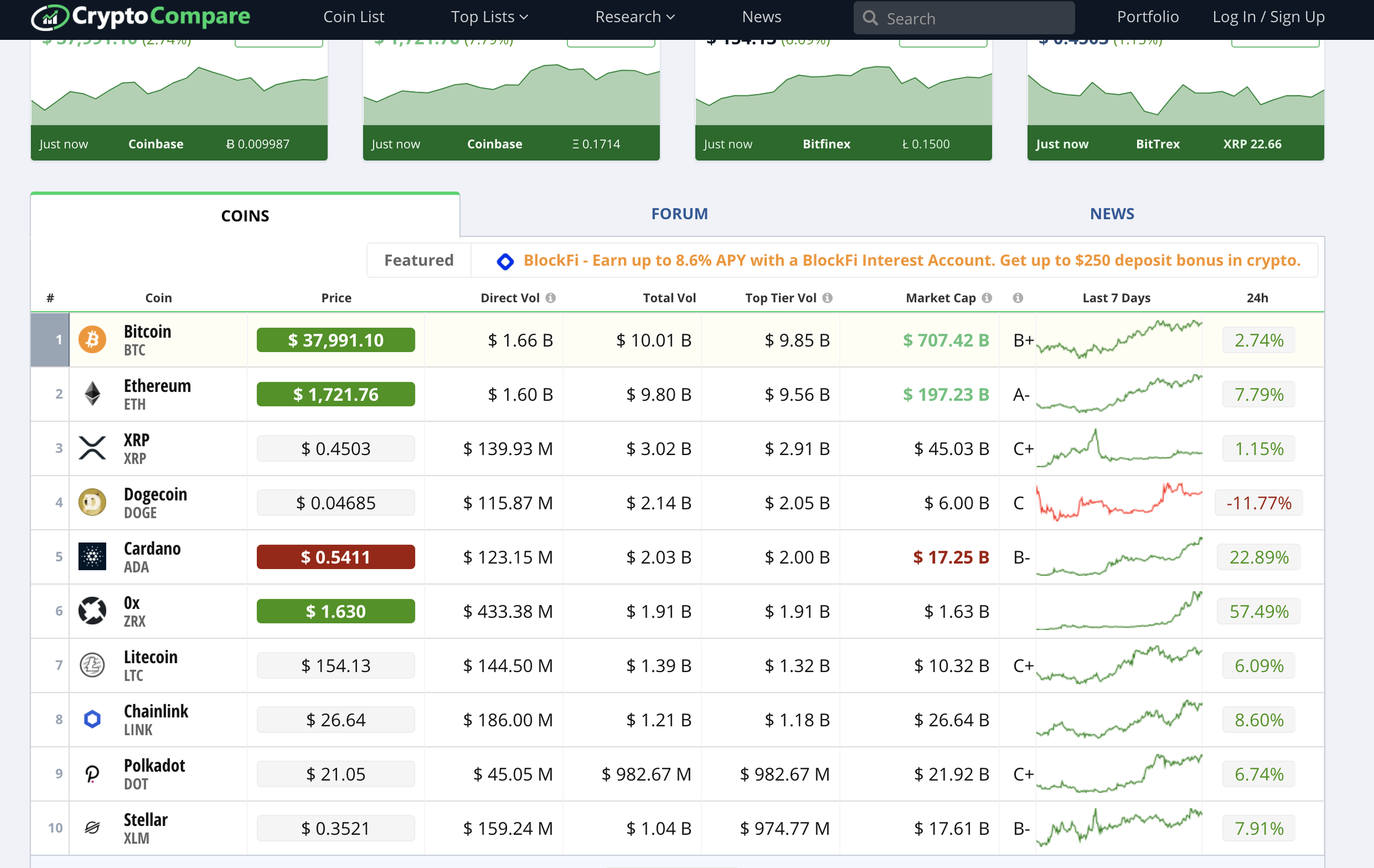Select the Litecoin LTC coin icon
The width and height of the screenshot is (1374, 868).
[x=92, y=665]
